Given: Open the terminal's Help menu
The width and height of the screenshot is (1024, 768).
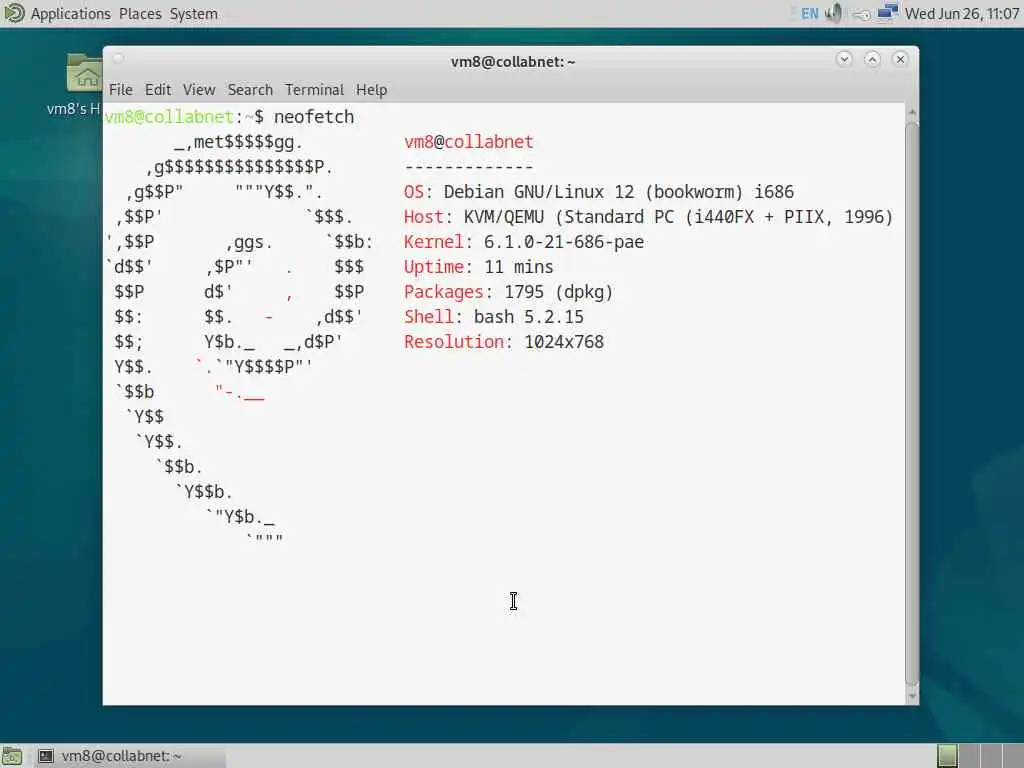Looking at the screenshot, I should 372,89.
